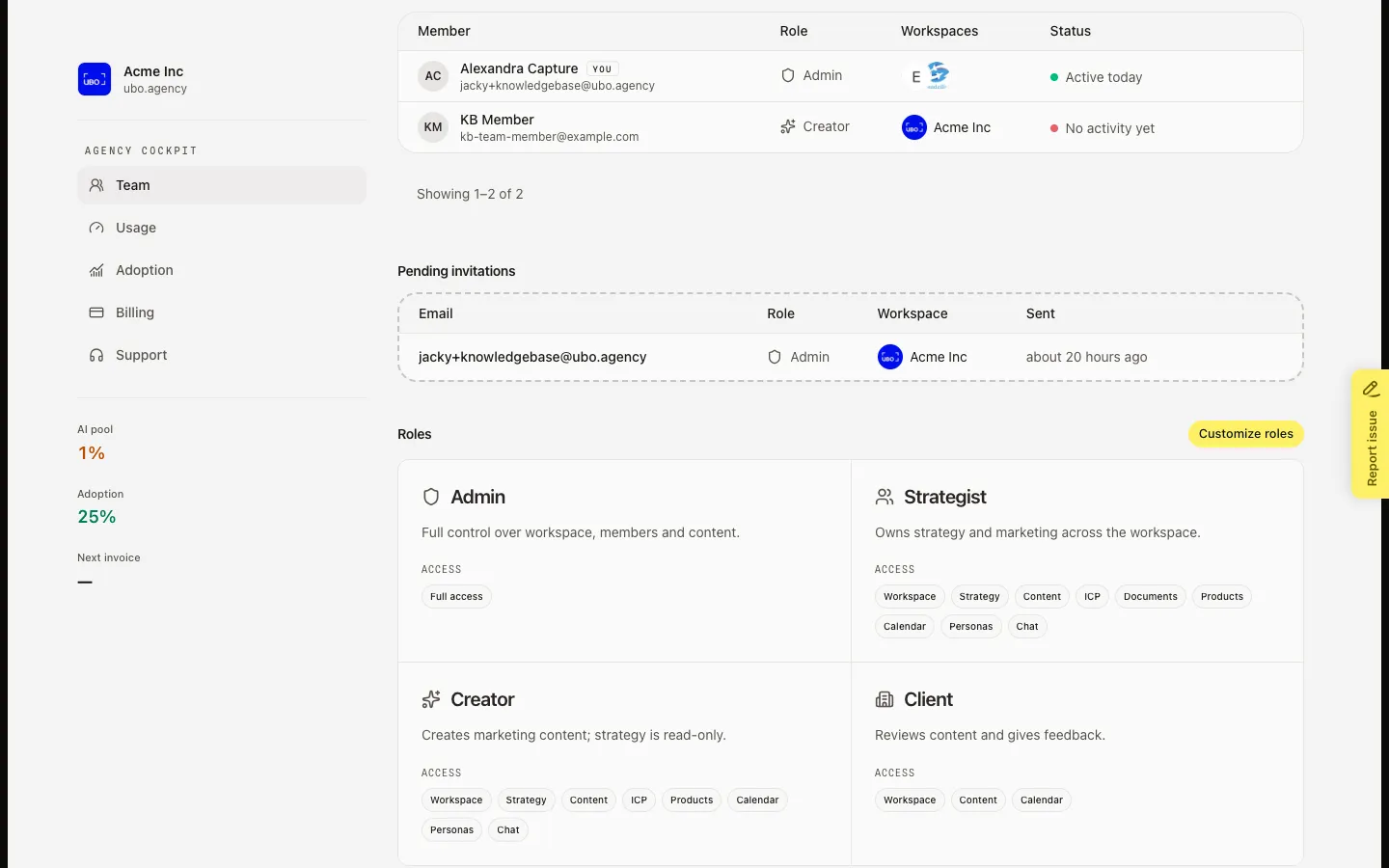The width and height of the screenshot is (1389, 868).
Task: Go to the Adoption page
Action: [x=222, y=270]
